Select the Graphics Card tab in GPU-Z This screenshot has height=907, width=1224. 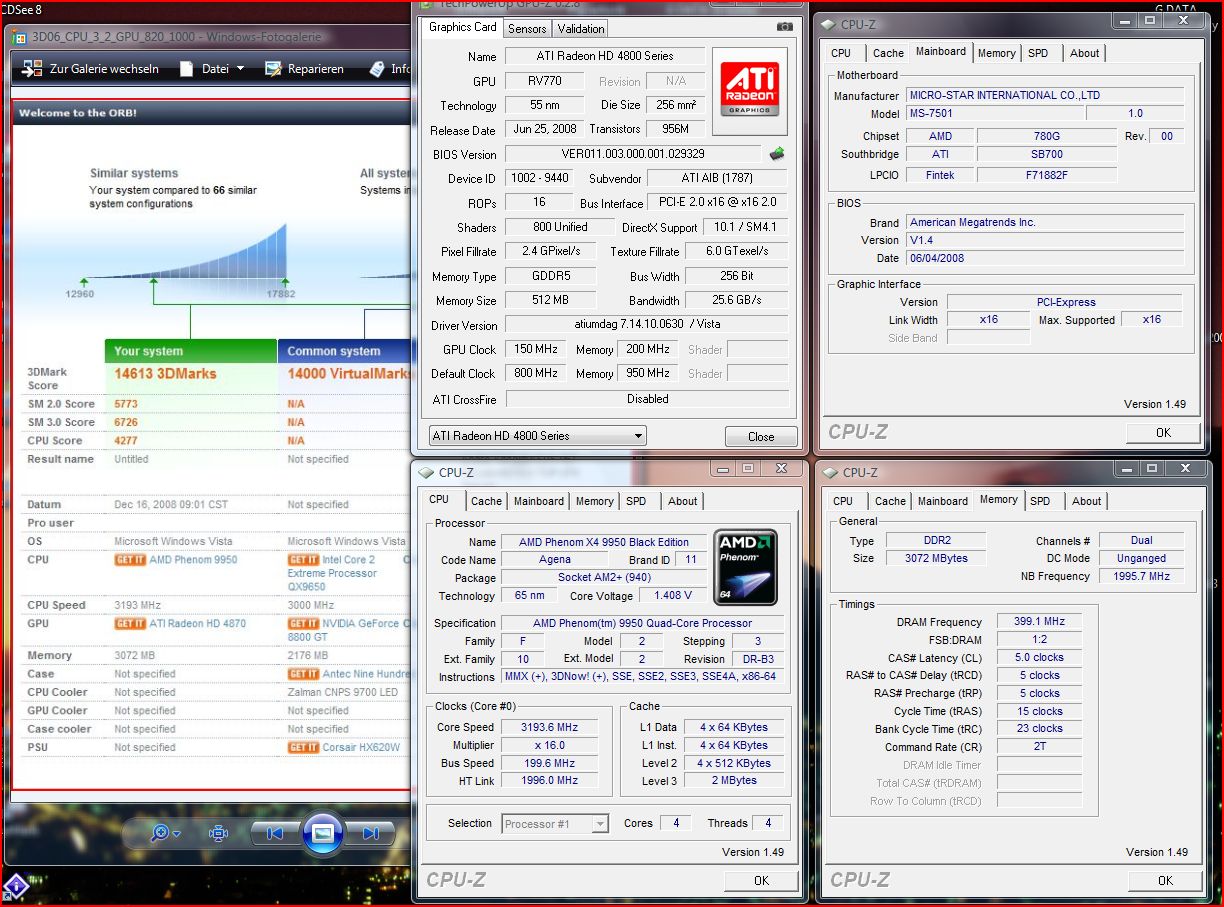462,27
